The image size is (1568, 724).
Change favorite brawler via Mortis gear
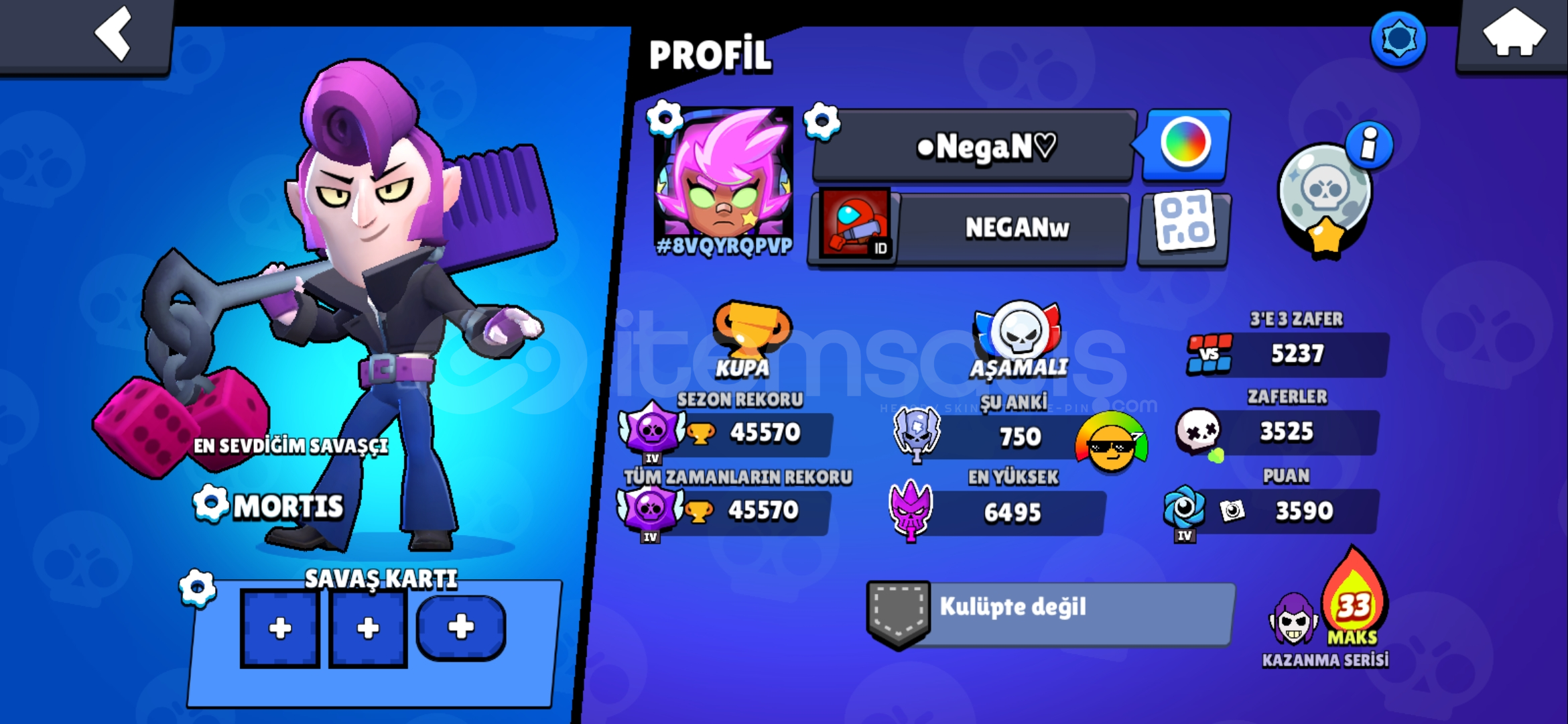pos(211,503)
